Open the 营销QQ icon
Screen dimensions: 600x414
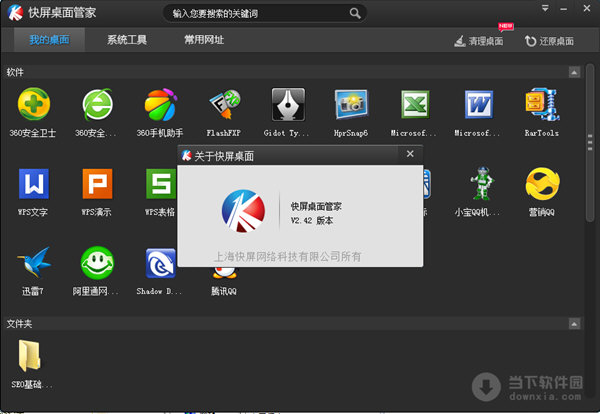coord(542,184)
